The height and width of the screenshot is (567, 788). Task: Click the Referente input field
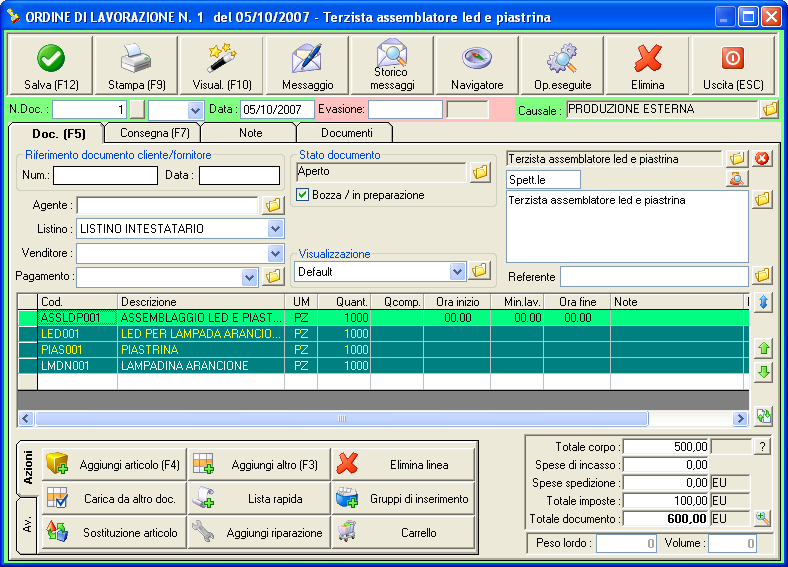[653, 276]
